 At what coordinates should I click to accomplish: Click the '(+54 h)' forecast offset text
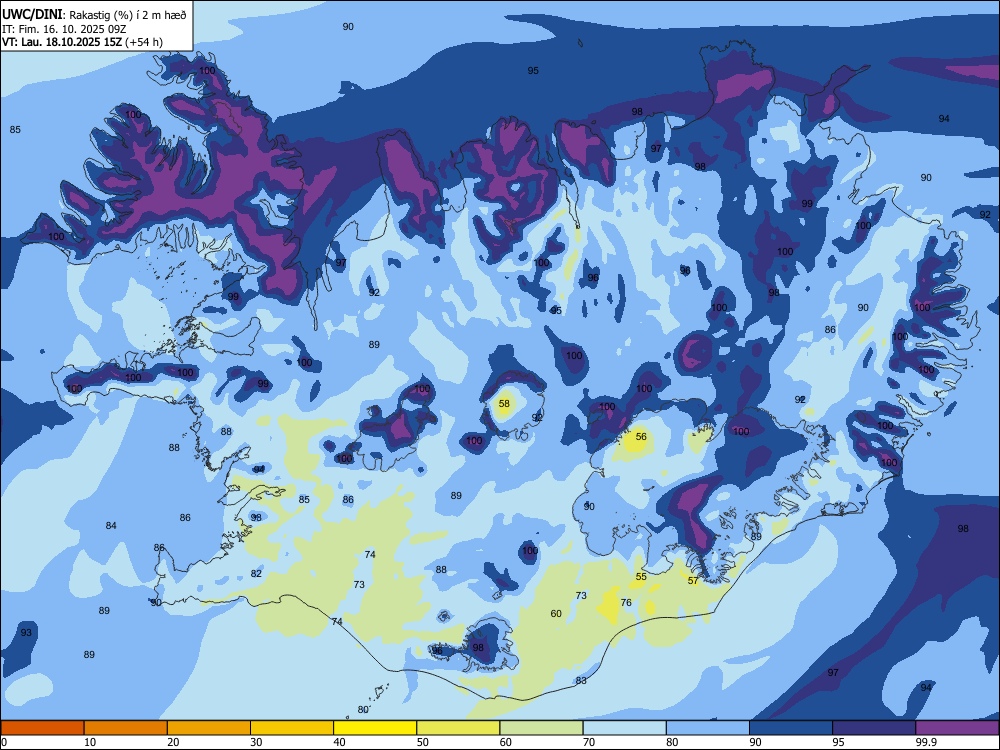coord(143,42)
